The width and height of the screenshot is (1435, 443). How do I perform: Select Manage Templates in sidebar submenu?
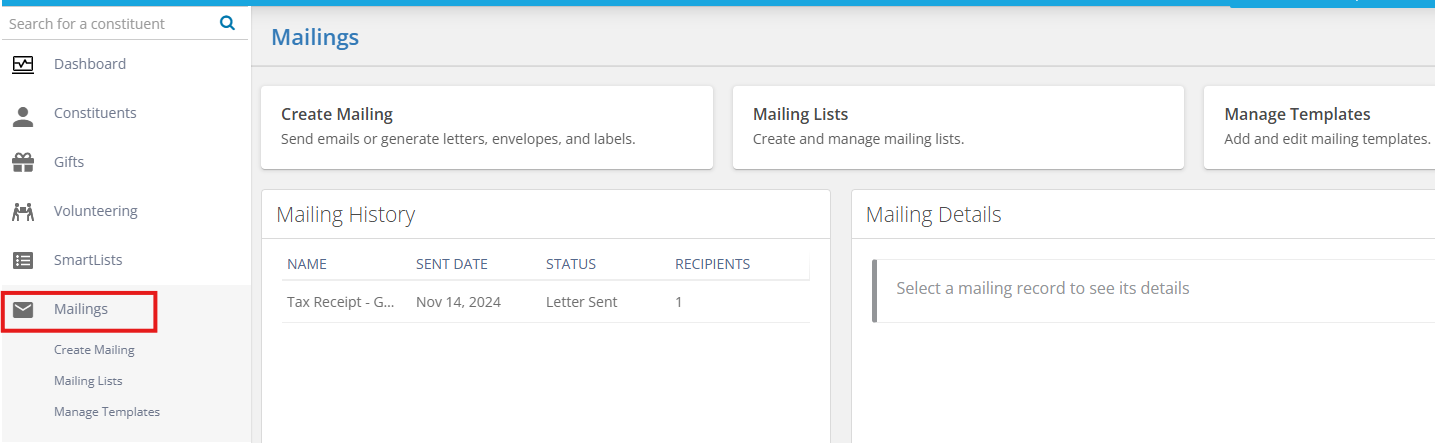107,412
